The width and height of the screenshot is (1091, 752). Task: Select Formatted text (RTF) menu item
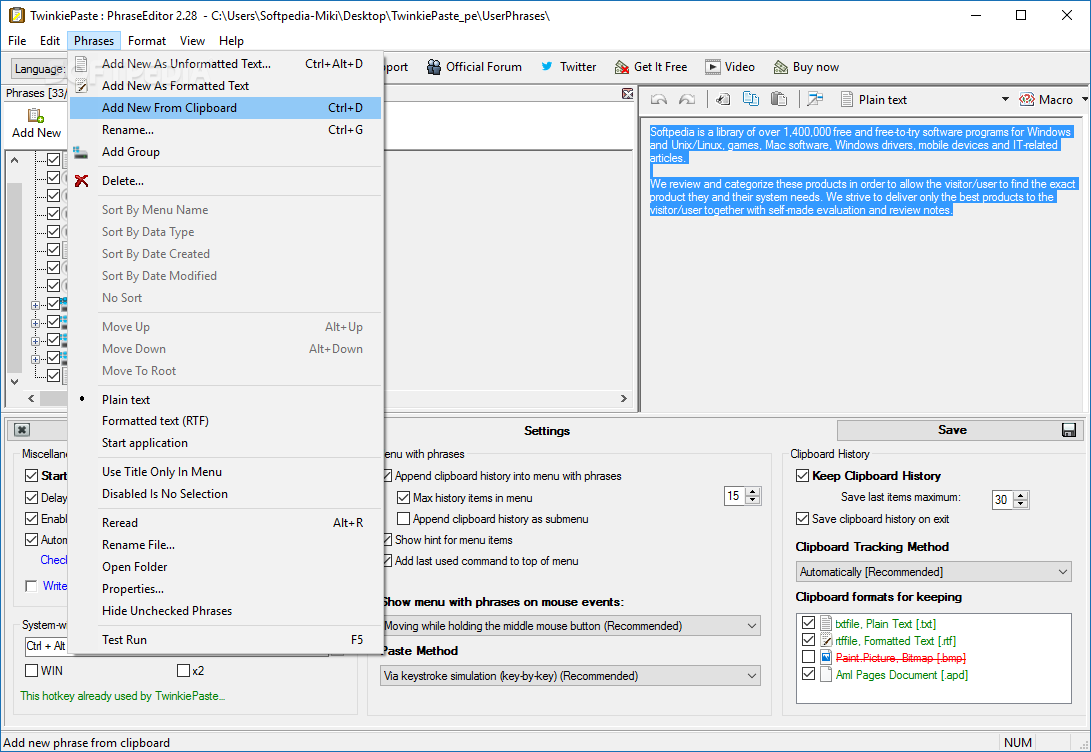225,421
